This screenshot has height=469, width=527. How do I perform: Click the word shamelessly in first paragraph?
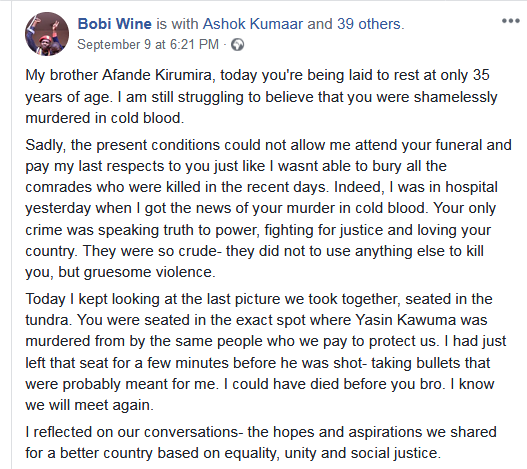[x=455, y=97]
